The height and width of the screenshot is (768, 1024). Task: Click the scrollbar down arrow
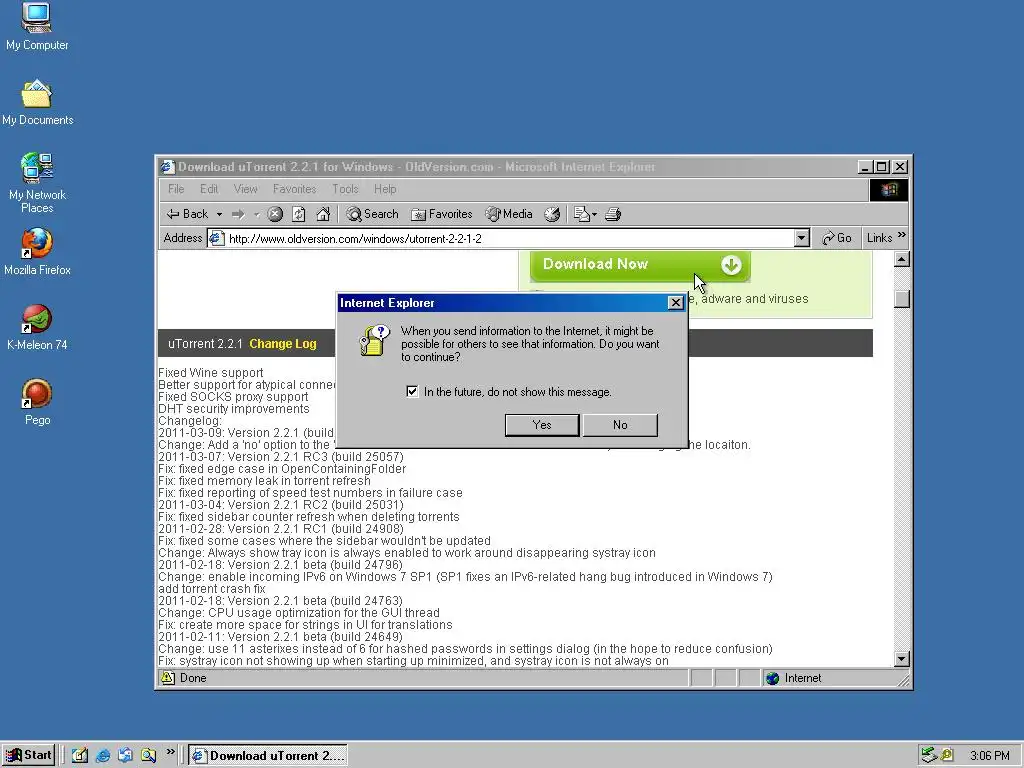coord(902,658)
